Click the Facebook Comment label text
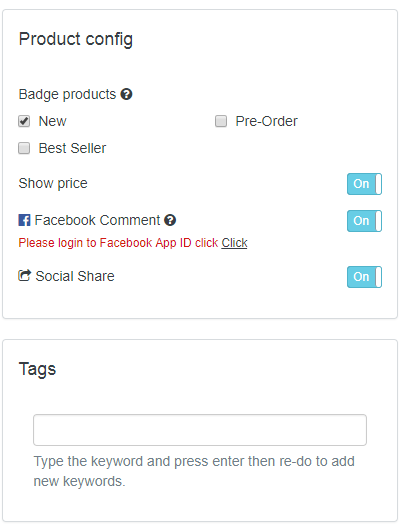This screenshot has height=525, width=403. (x=97, y=220)
